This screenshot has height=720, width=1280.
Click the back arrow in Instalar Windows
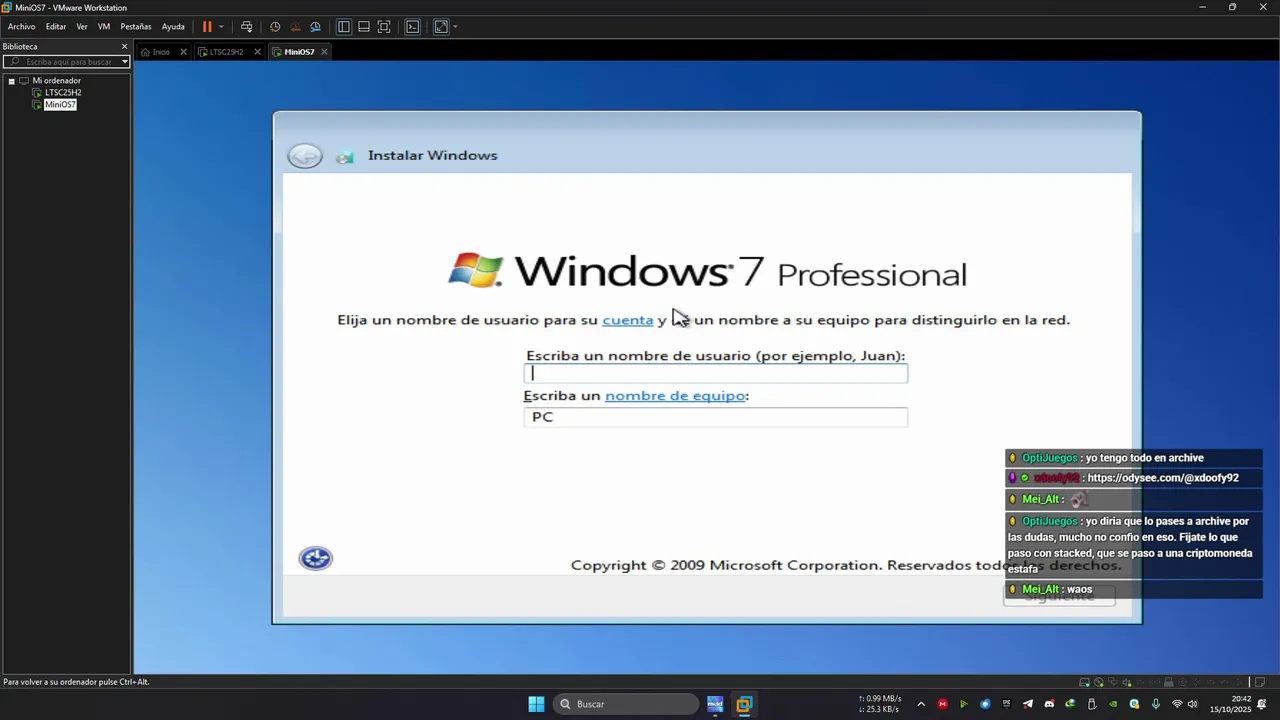tap(305, 156)
